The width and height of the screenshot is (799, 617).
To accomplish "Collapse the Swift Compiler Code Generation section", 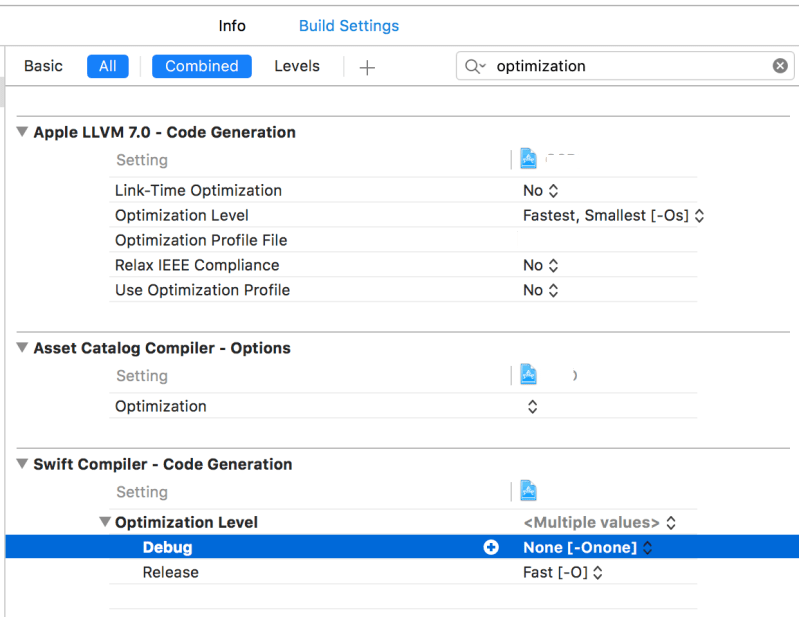I will 22,464.
